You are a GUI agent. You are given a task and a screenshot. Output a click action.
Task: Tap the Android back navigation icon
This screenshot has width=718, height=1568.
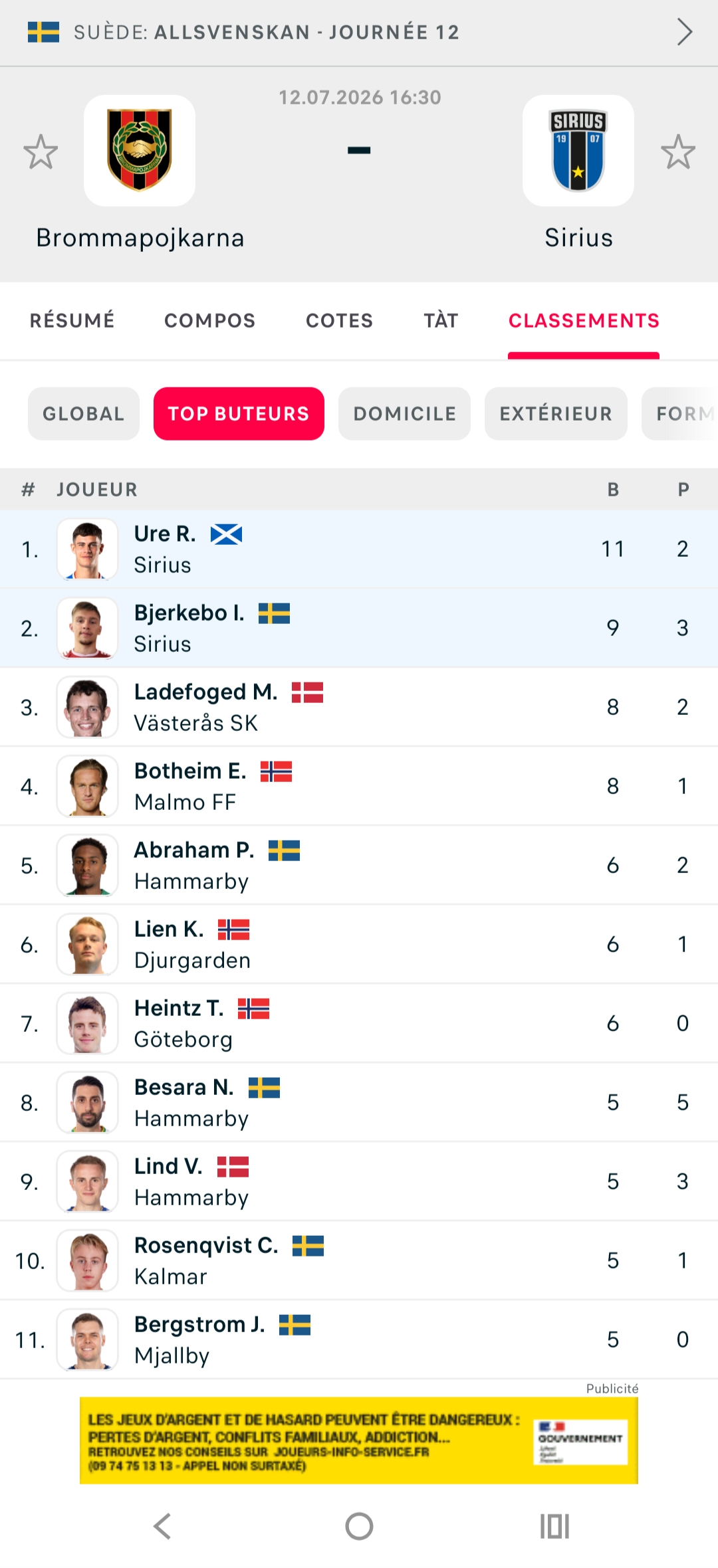(163, 1526)
